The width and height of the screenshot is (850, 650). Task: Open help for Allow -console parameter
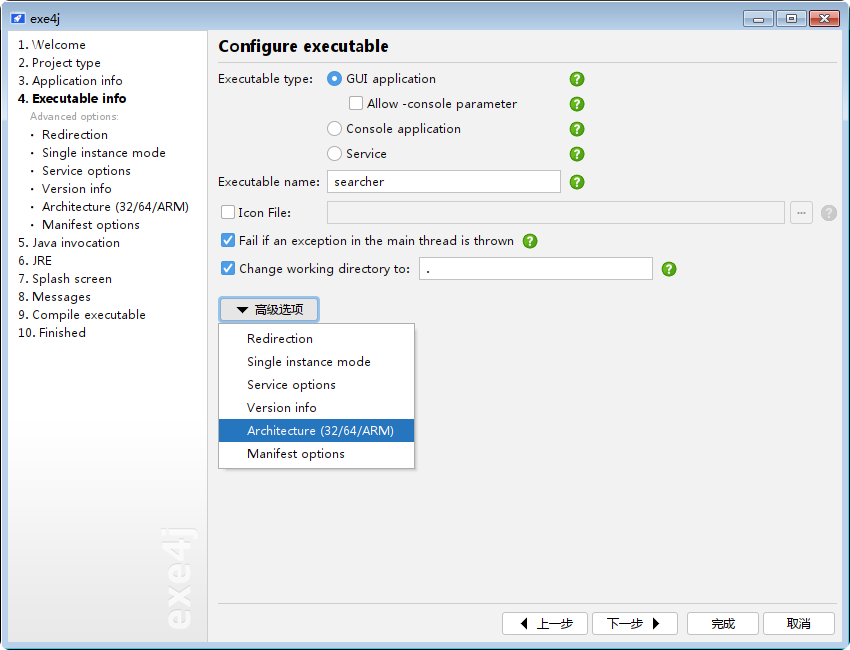pos(577,104)
